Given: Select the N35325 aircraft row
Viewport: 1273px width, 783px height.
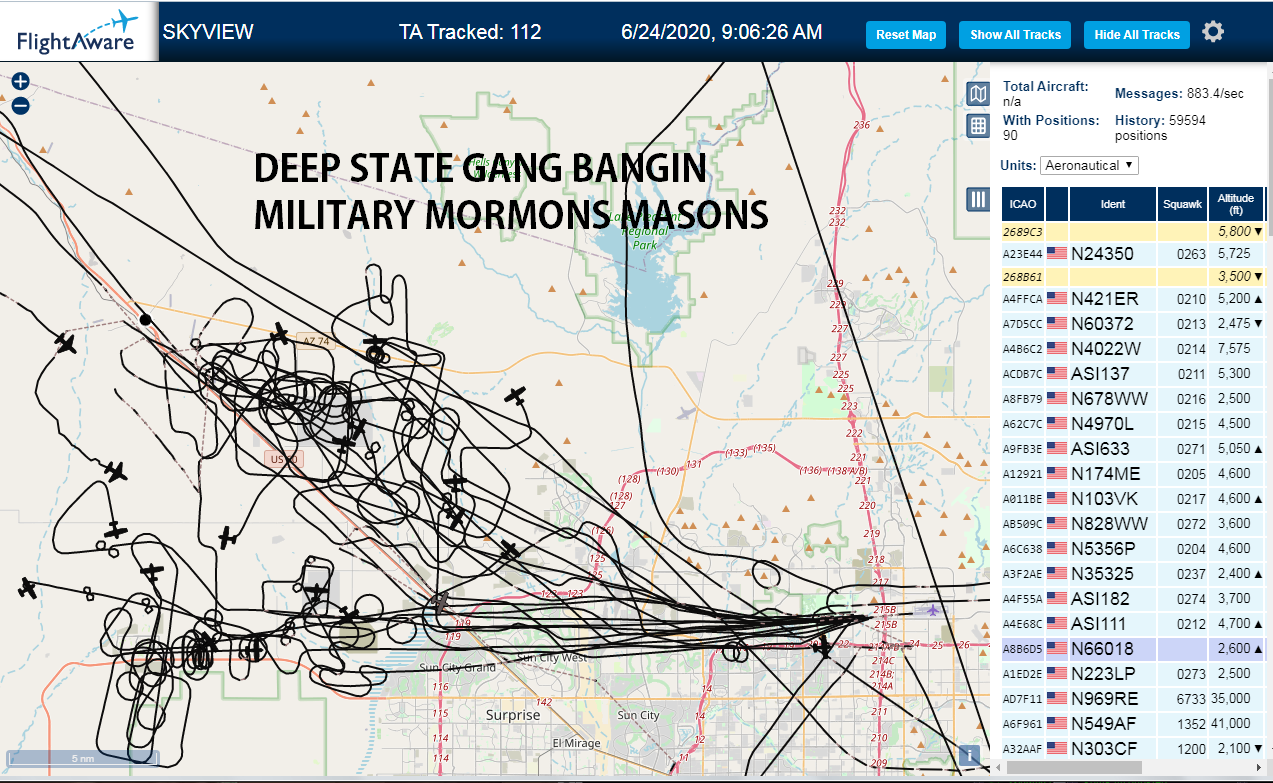Looking at the screenshot, I should [x=1134, y=573].
